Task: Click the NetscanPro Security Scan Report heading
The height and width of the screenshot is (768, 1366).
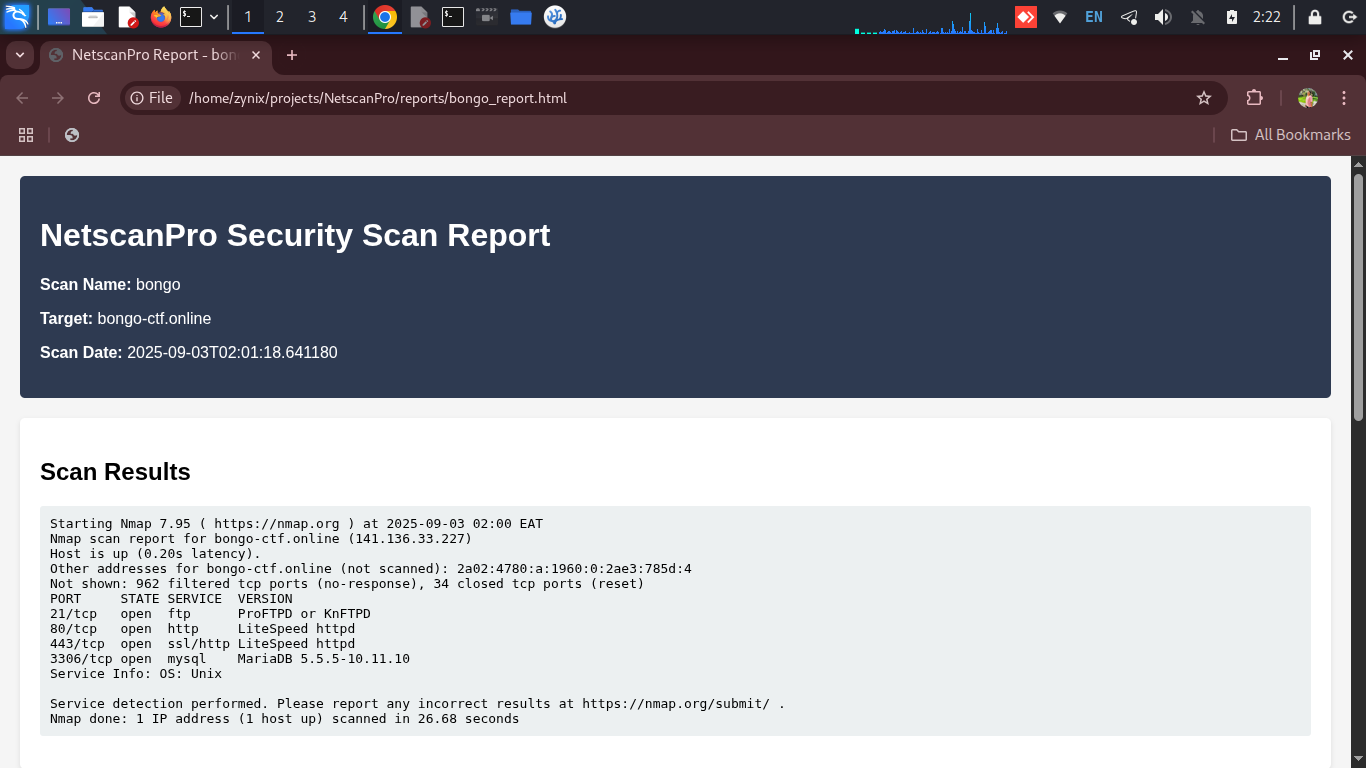Action: 295,235
